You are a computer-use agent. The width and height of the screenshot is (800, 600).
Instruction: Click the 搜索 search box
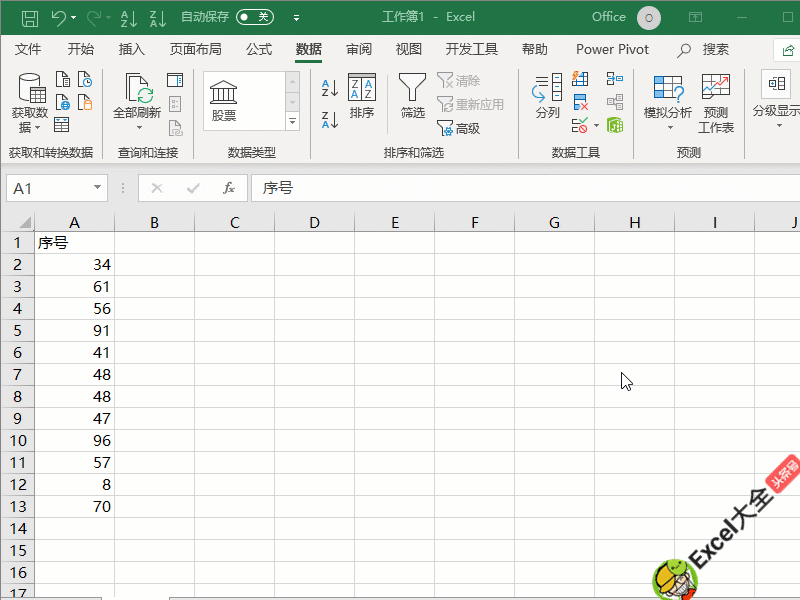pos(704,49)
